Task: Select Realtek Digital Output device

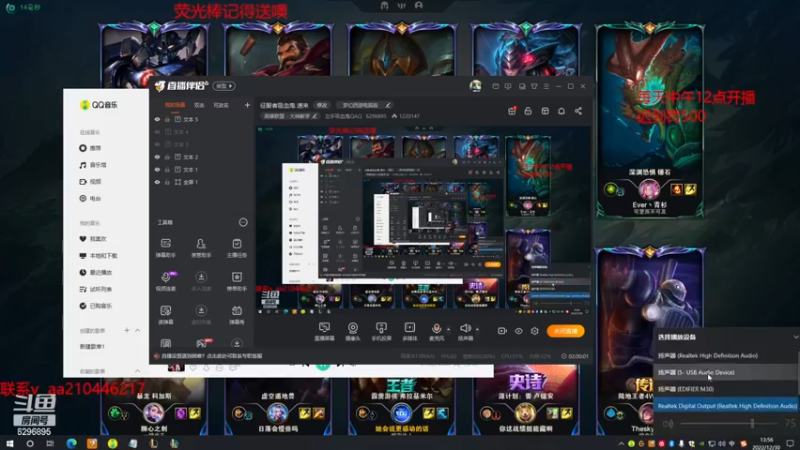Action: (x=726, y=406)
